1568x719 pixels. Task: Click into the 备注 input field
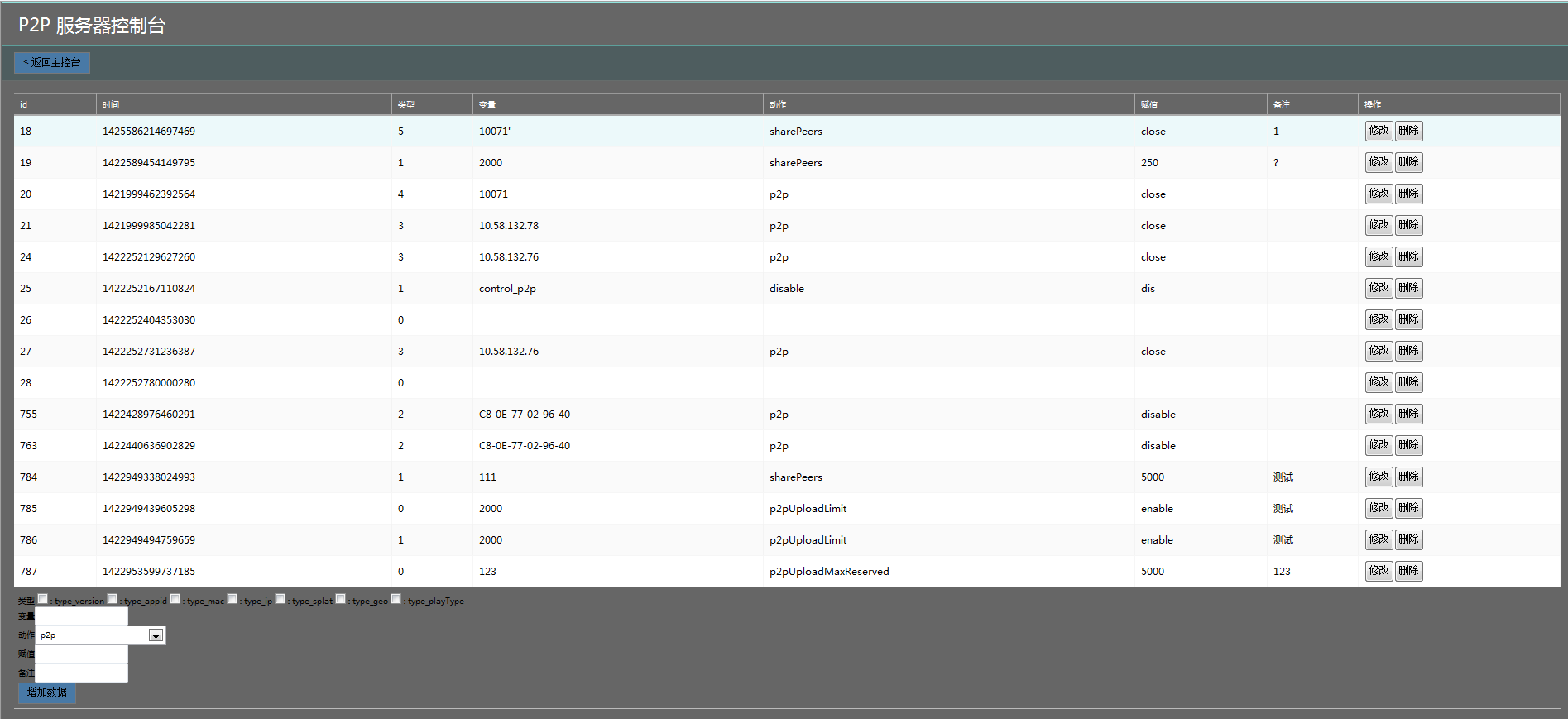pyautogui.click(x=81, y=673)
